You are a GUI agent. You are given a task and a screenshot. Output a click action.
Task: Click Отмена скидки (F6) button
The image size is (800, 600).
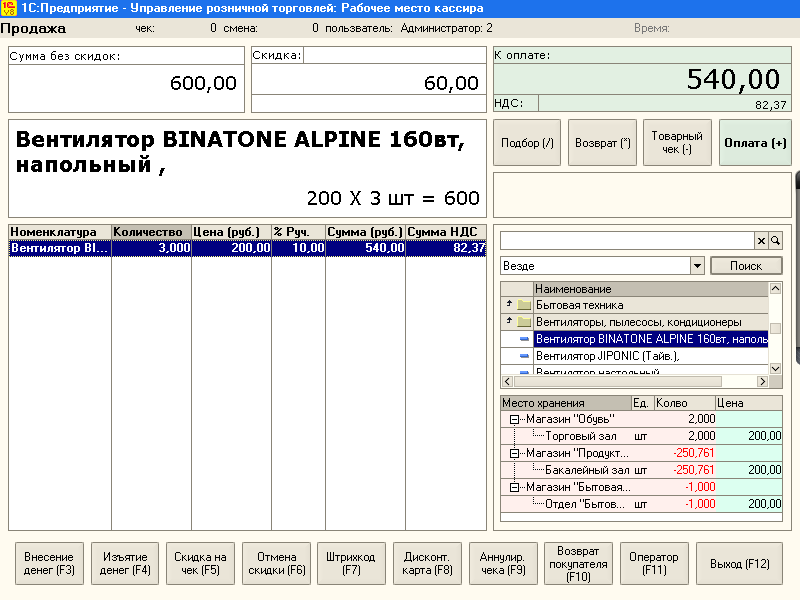tap(277, 564)
